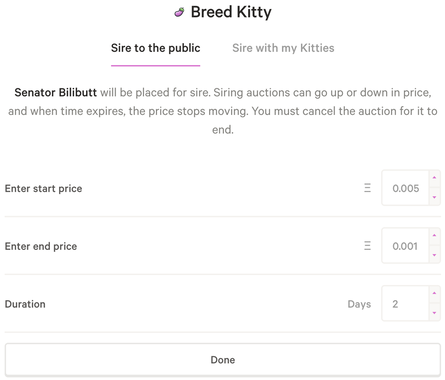
Task: Increase start price with up arrow
Action: tap(434, 178)
